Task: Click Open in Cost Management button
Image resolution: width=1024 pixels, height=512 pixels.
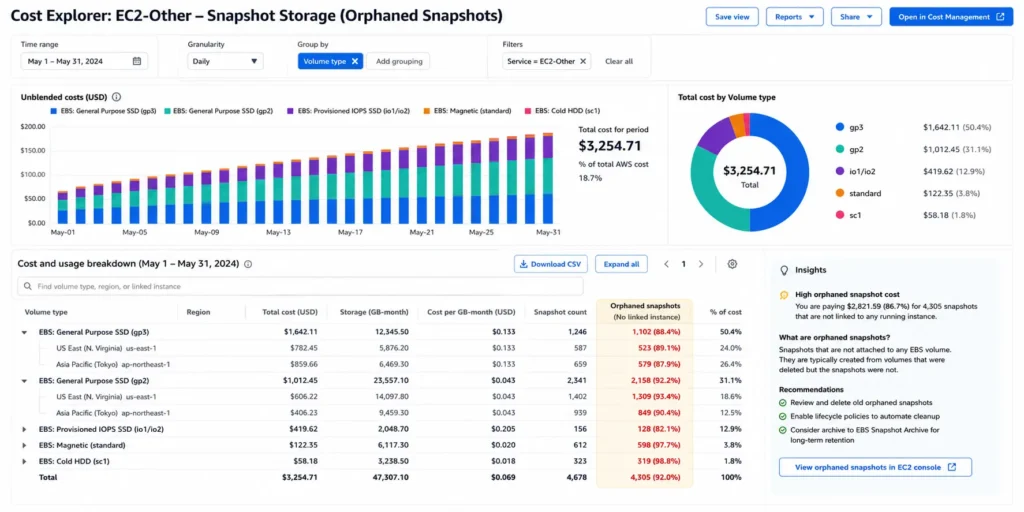Action: coord(951,17)
